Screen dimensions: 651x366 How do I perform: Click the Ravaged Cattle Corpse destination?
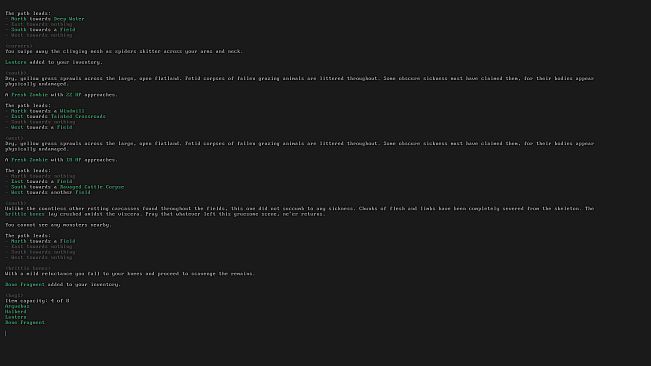(x=92, y=187)
